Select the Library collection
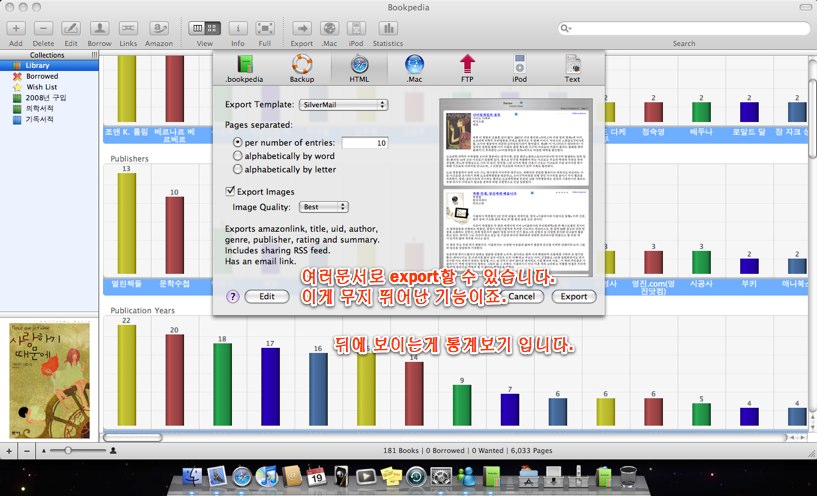Image resolution: width=817 pixels, height=496 pixels. pyautogui.click(x=49, y=65)
